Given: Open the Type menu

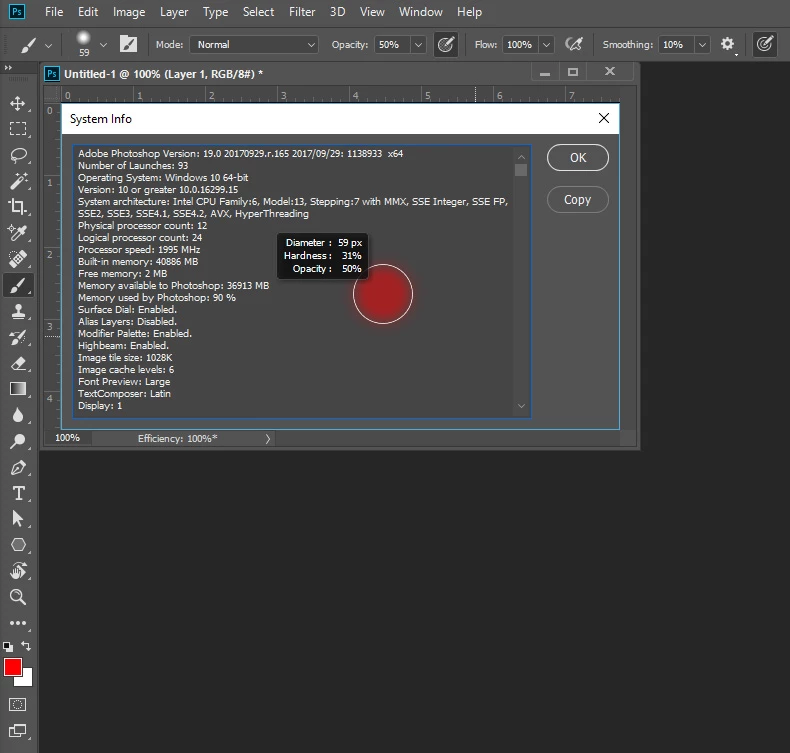Looking at the screenshot, I should point(215,12).
